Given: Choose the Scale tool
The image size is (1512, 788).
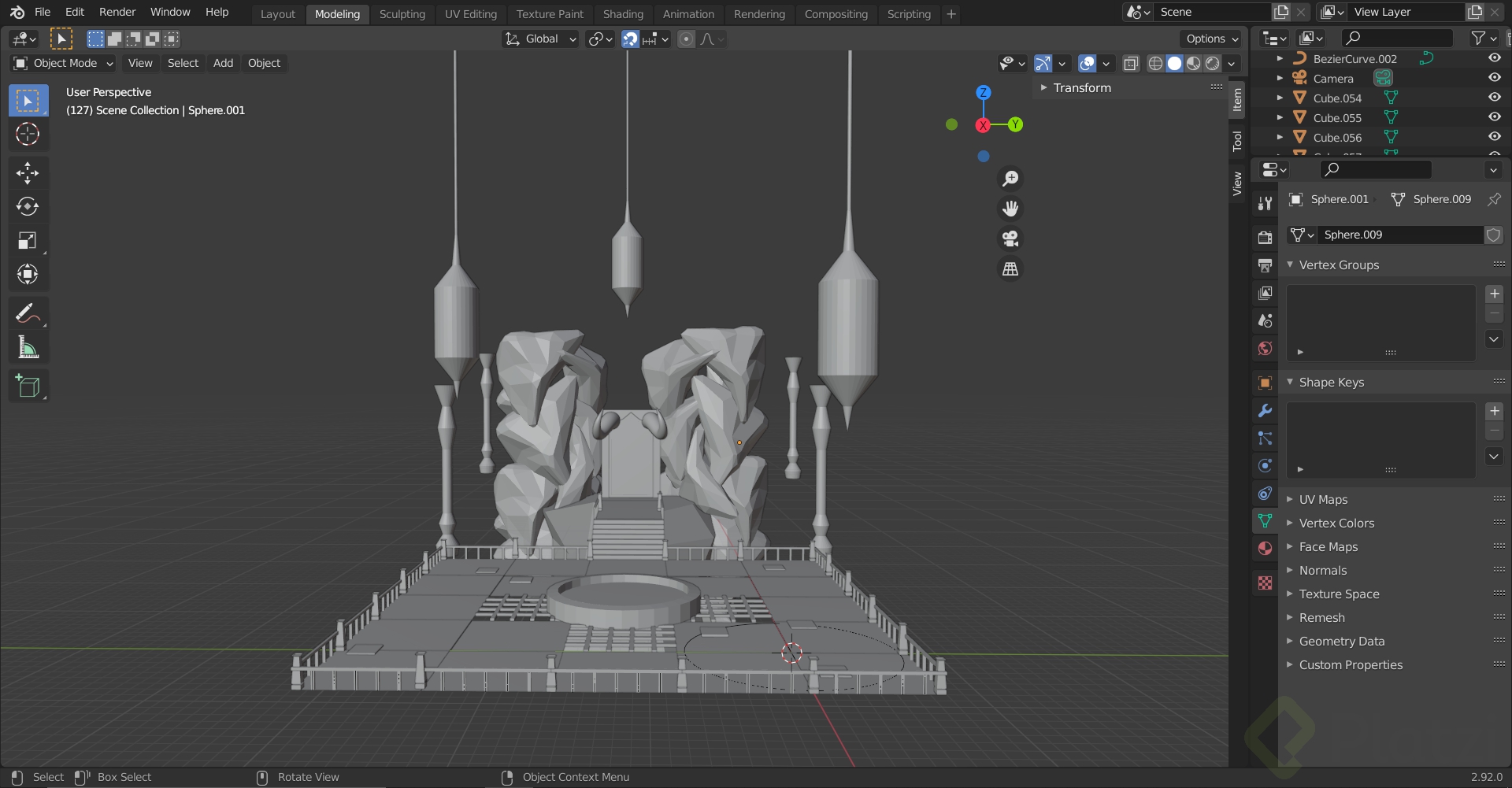Looking at the screenshot, I should [x=28, y=240].
